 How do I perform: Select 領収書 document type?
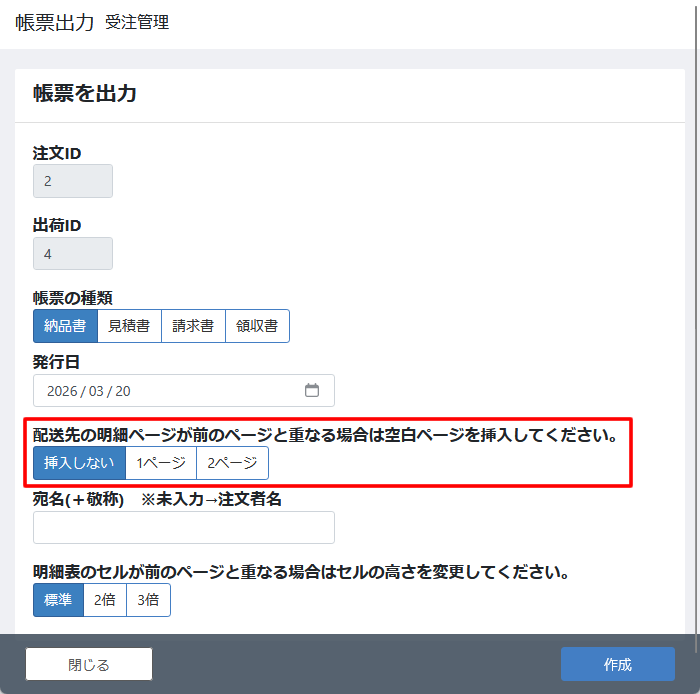point(257,326)
